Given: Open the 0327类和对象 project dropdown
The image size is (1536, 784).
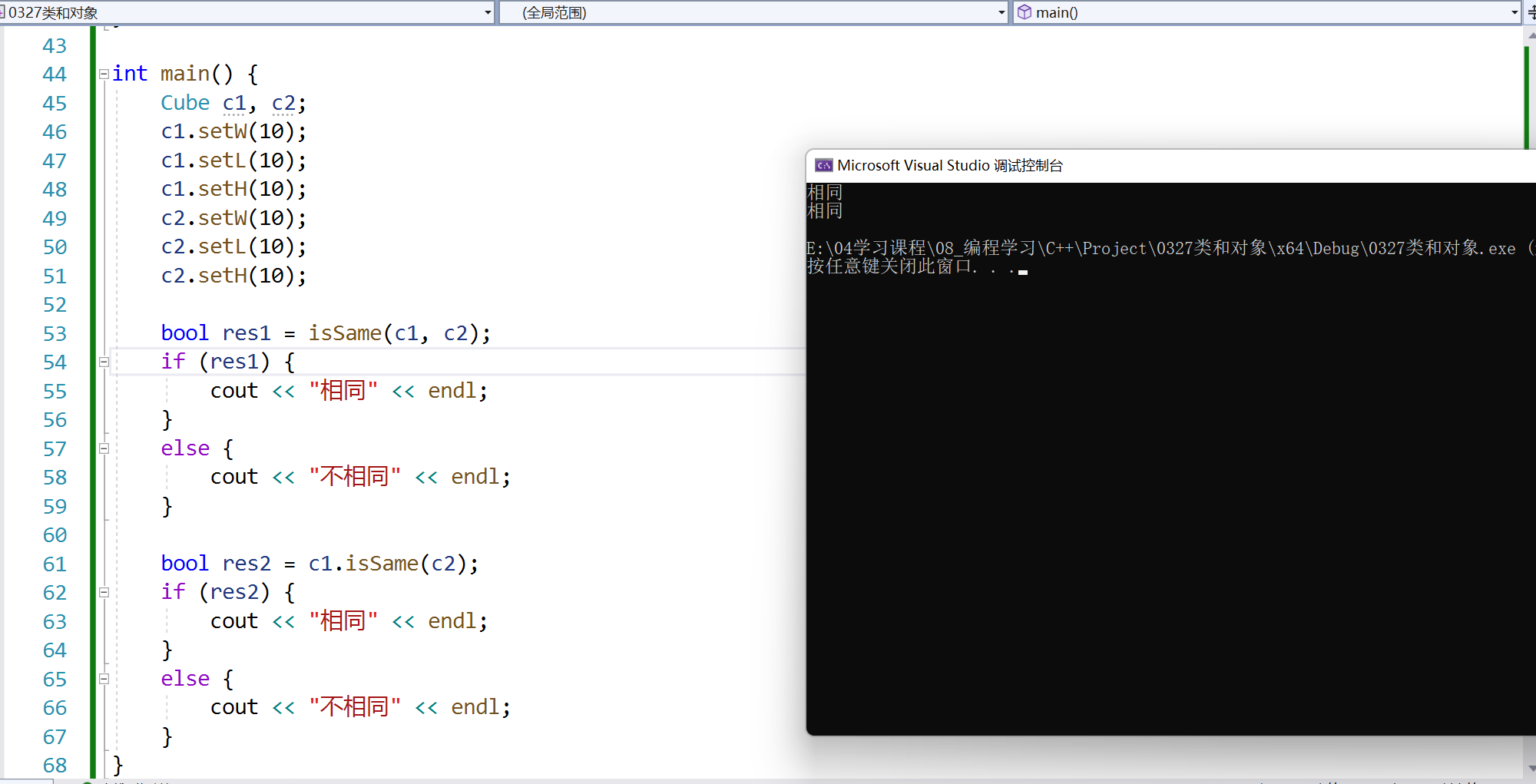Looking at the screenshot, I should pos(488,12).
